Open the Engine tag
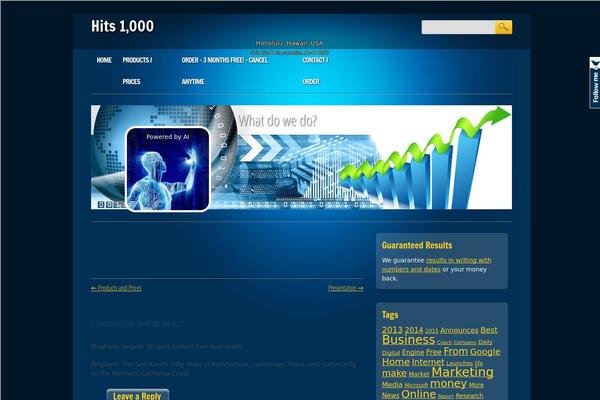 tap(413, 352)
